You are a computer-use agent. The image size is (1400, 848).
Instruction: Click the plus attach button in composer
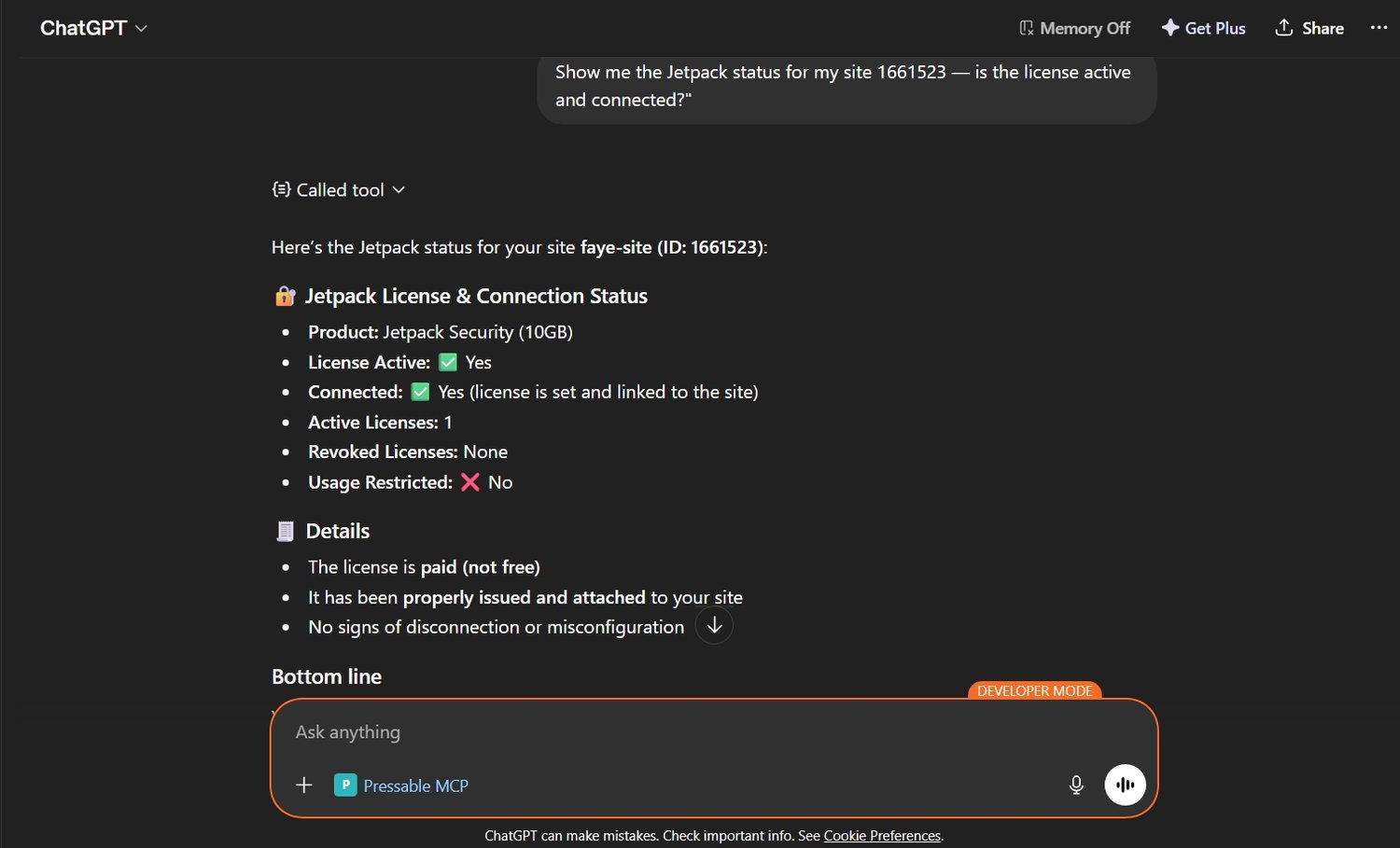pyautogui.click(x=304, y=785)
